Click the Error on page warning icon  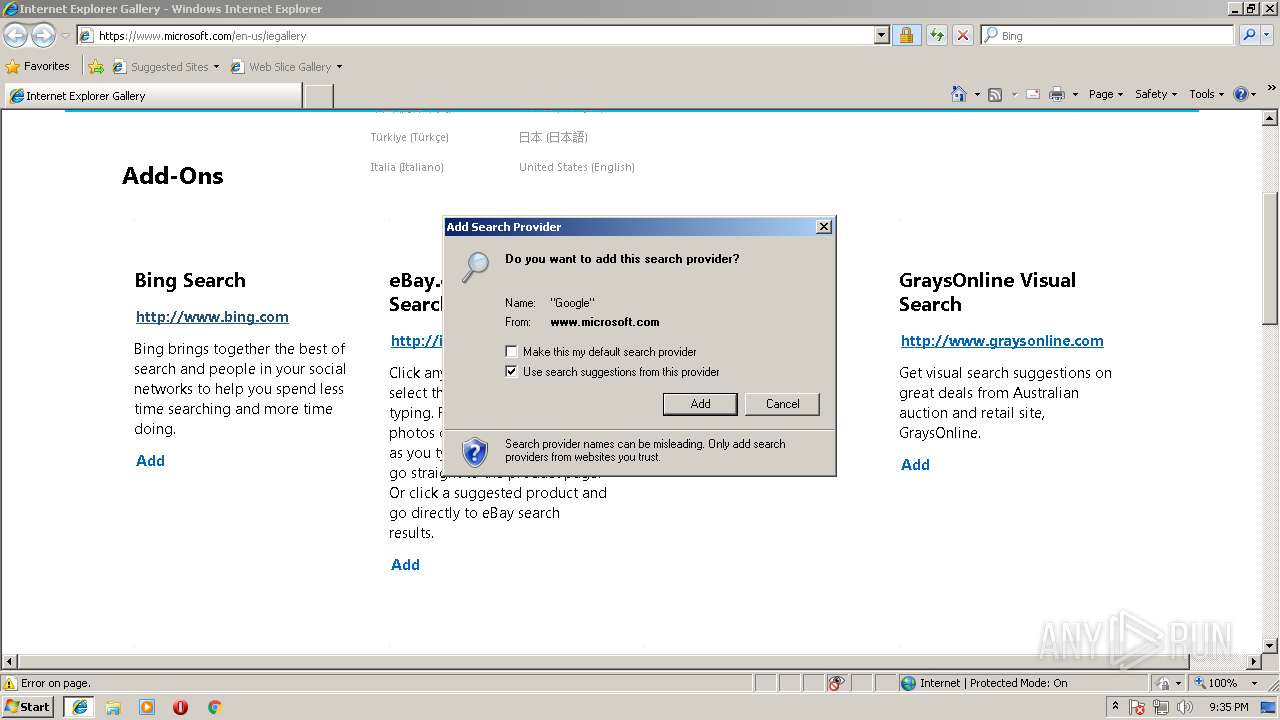pos(10,683)
